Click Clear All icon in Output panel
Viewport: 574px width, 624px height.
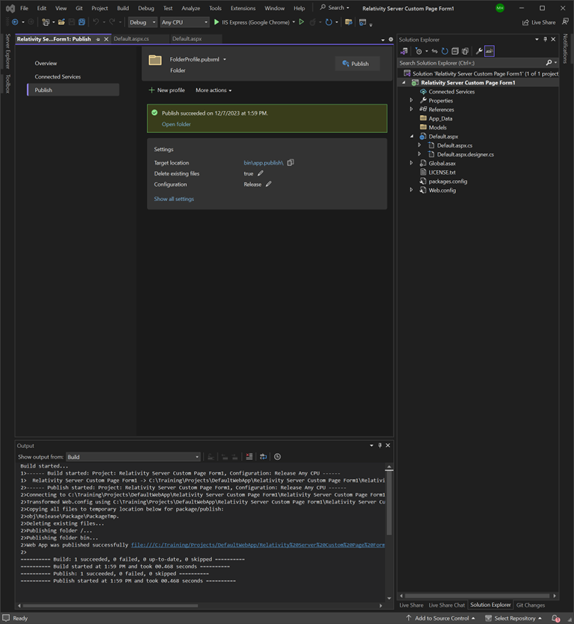pos(249,456)
